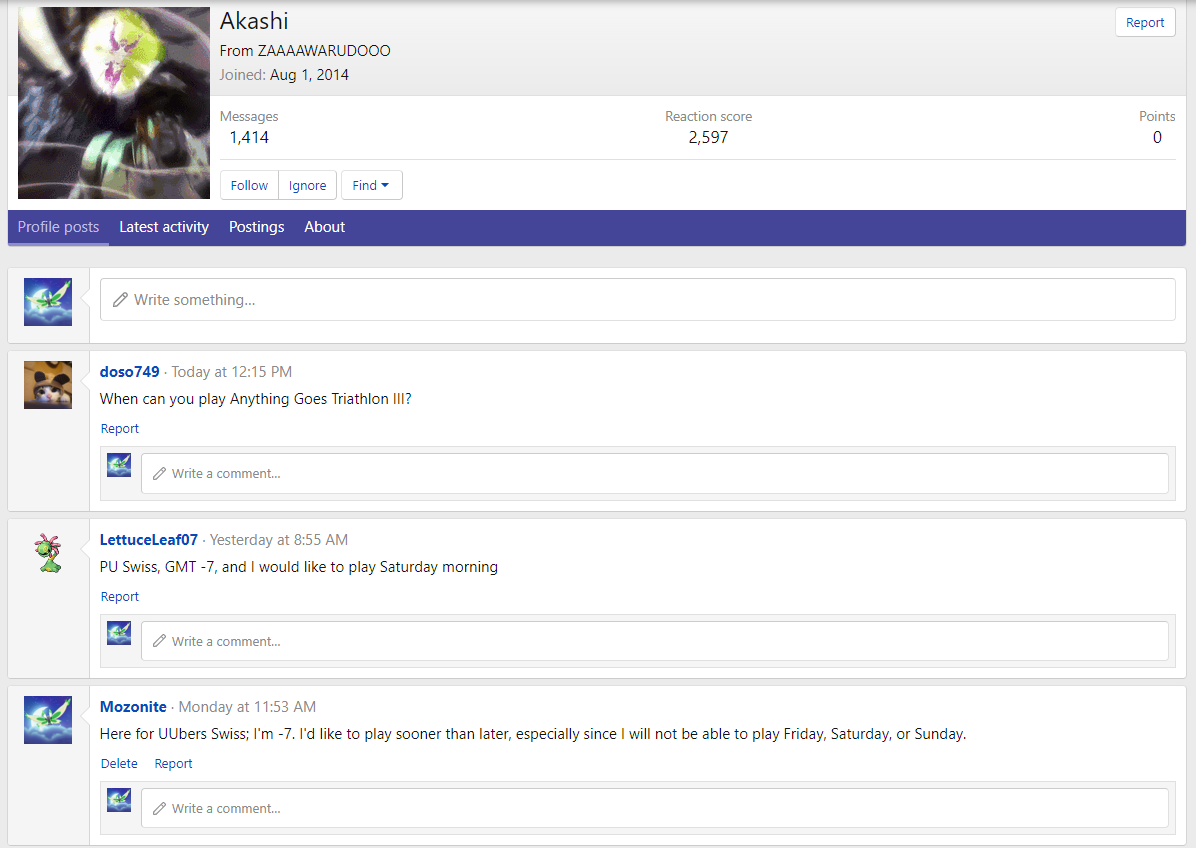Open LettuceLeaf07's profile via username link
The width and height of the screenshot is (1196, 848).
(149, 539)
